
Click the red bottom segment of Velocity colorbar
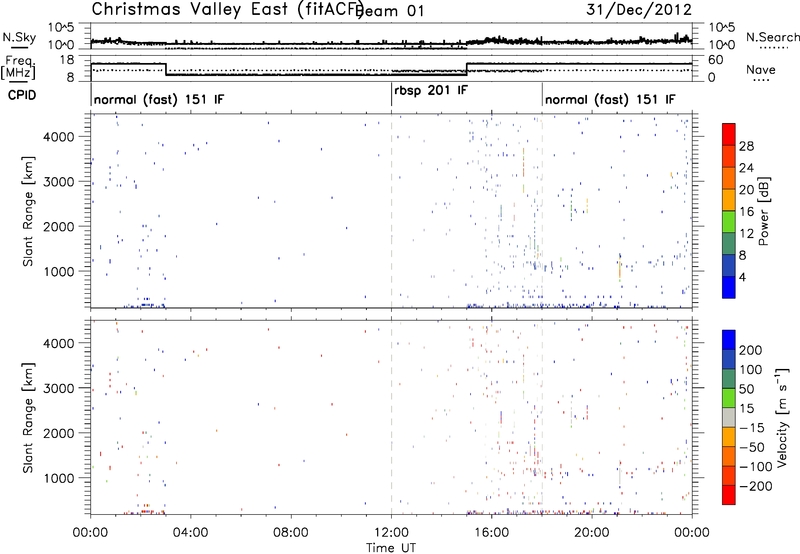(729, 495)
